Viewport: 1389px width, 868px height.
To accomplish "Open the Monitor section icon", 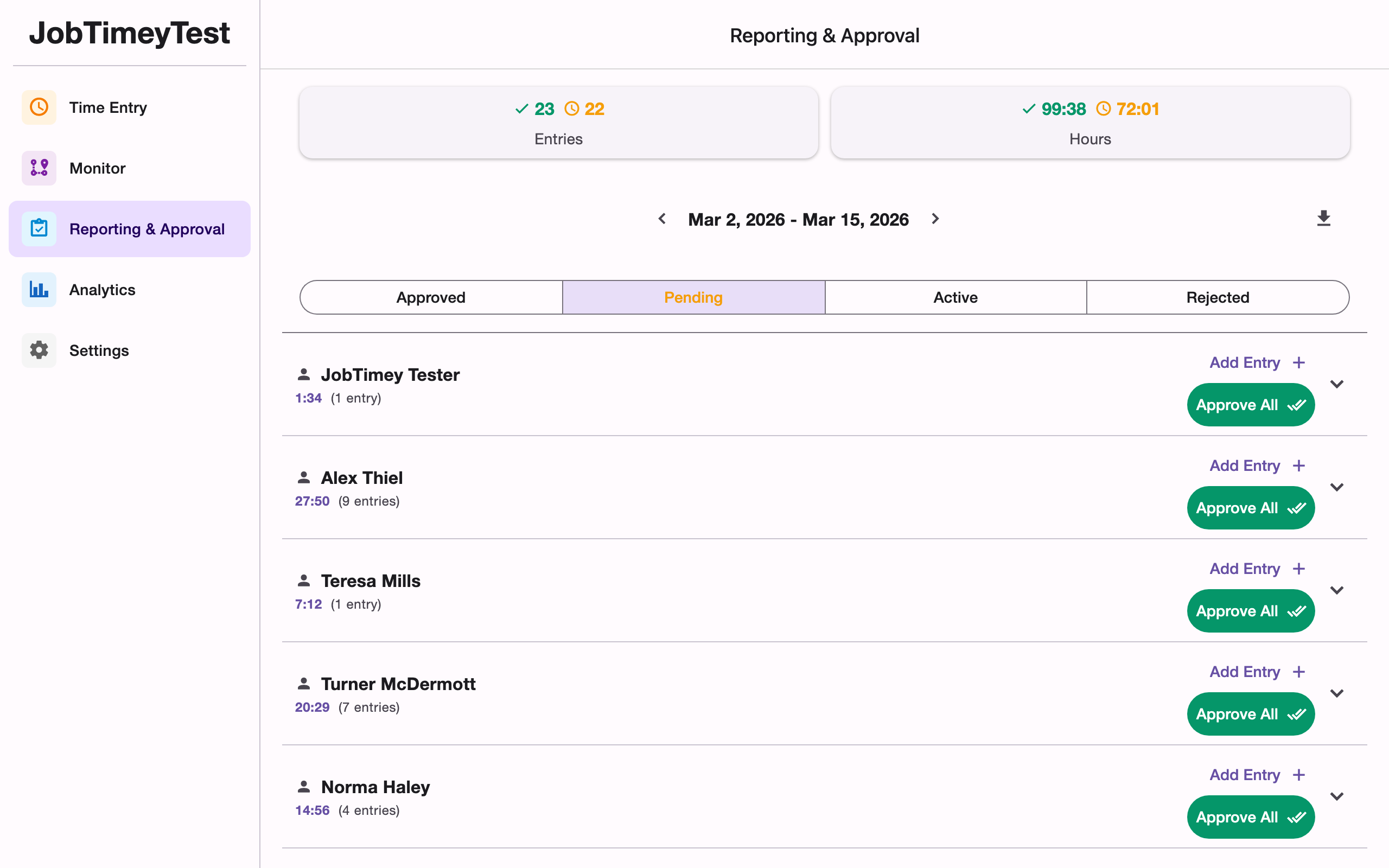I will (x=39, y=168).
